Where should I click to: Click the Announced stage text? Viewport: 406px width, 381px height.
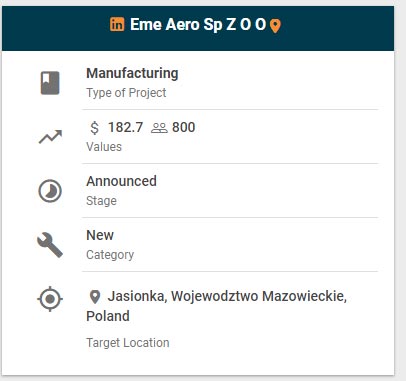point(121,181)
